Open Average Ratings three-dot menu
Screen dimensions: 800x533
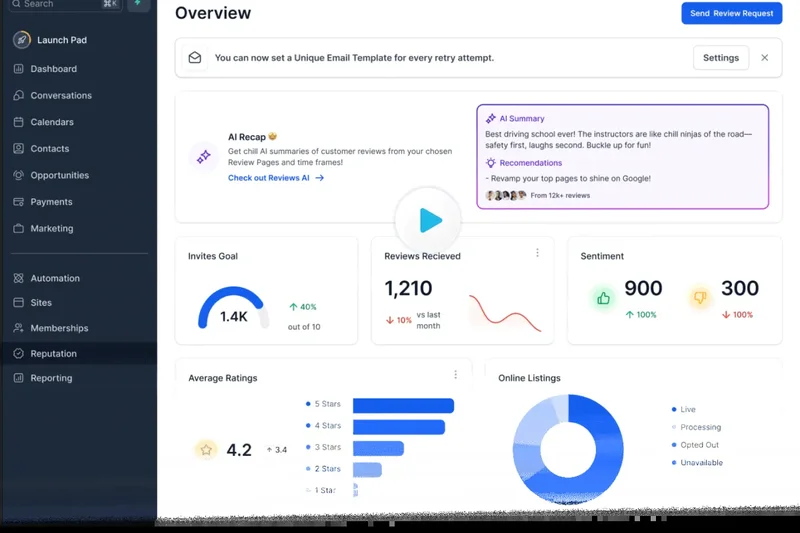click(x=455, y=375)
